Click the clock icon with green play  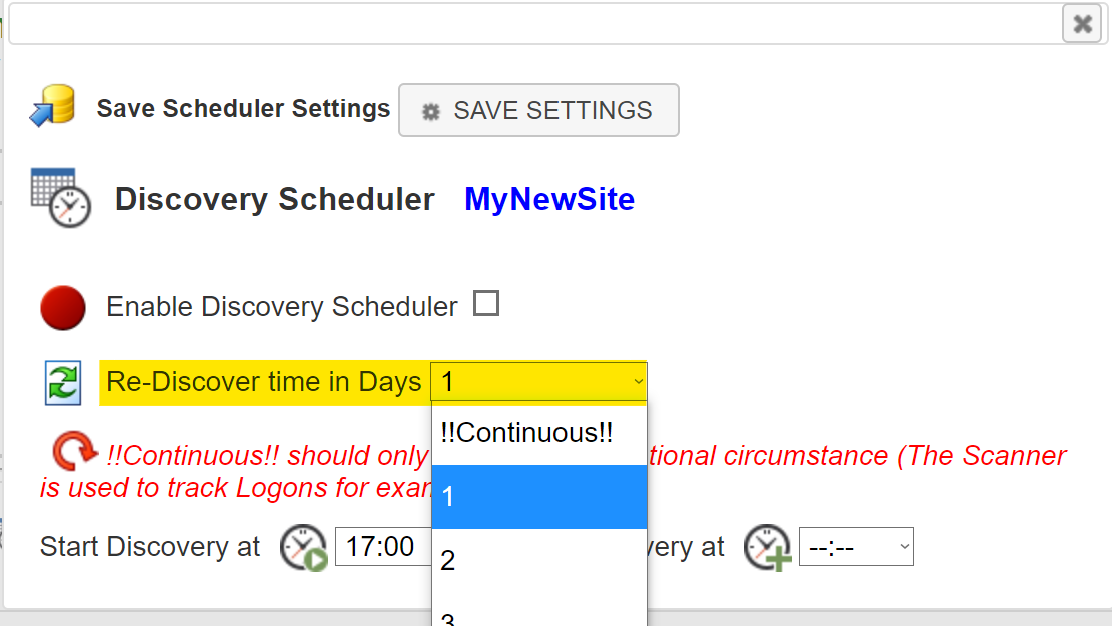[x=304, y=547]
